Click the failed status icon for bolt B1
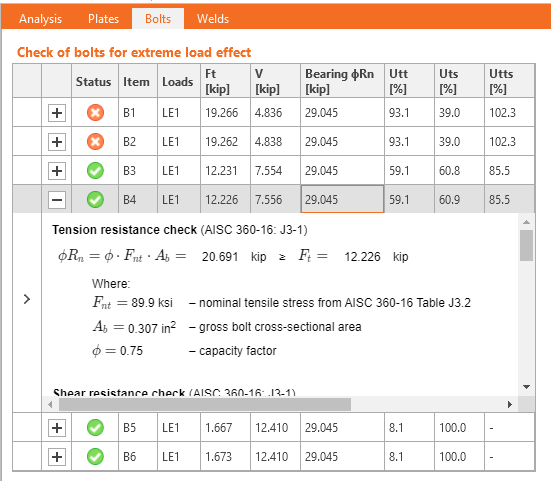The height and width of the screenshot is (481, 551). click(95, 113)
